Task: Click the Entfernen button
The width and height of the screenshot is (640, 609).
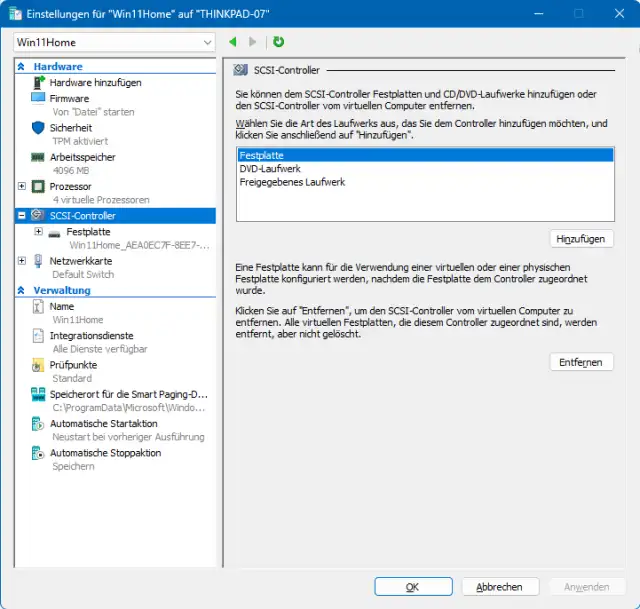Action: click(581, 362)
